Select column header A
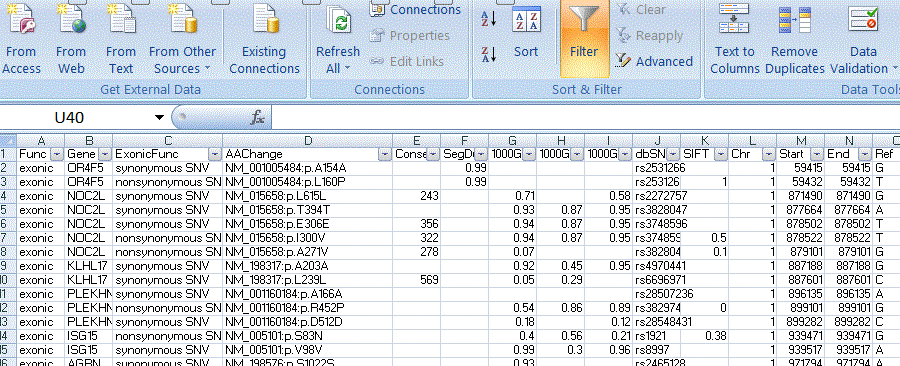 pos(41,141)
